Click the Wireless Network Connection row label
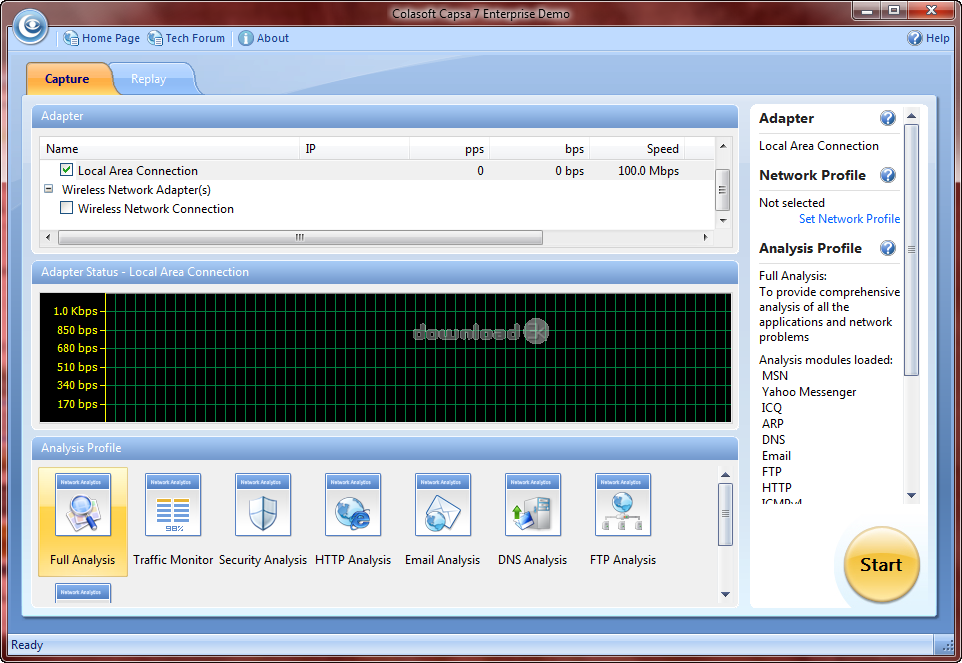The width and height of the screenshot is (962, 663). pyautogui.click(x=156, y=209)
